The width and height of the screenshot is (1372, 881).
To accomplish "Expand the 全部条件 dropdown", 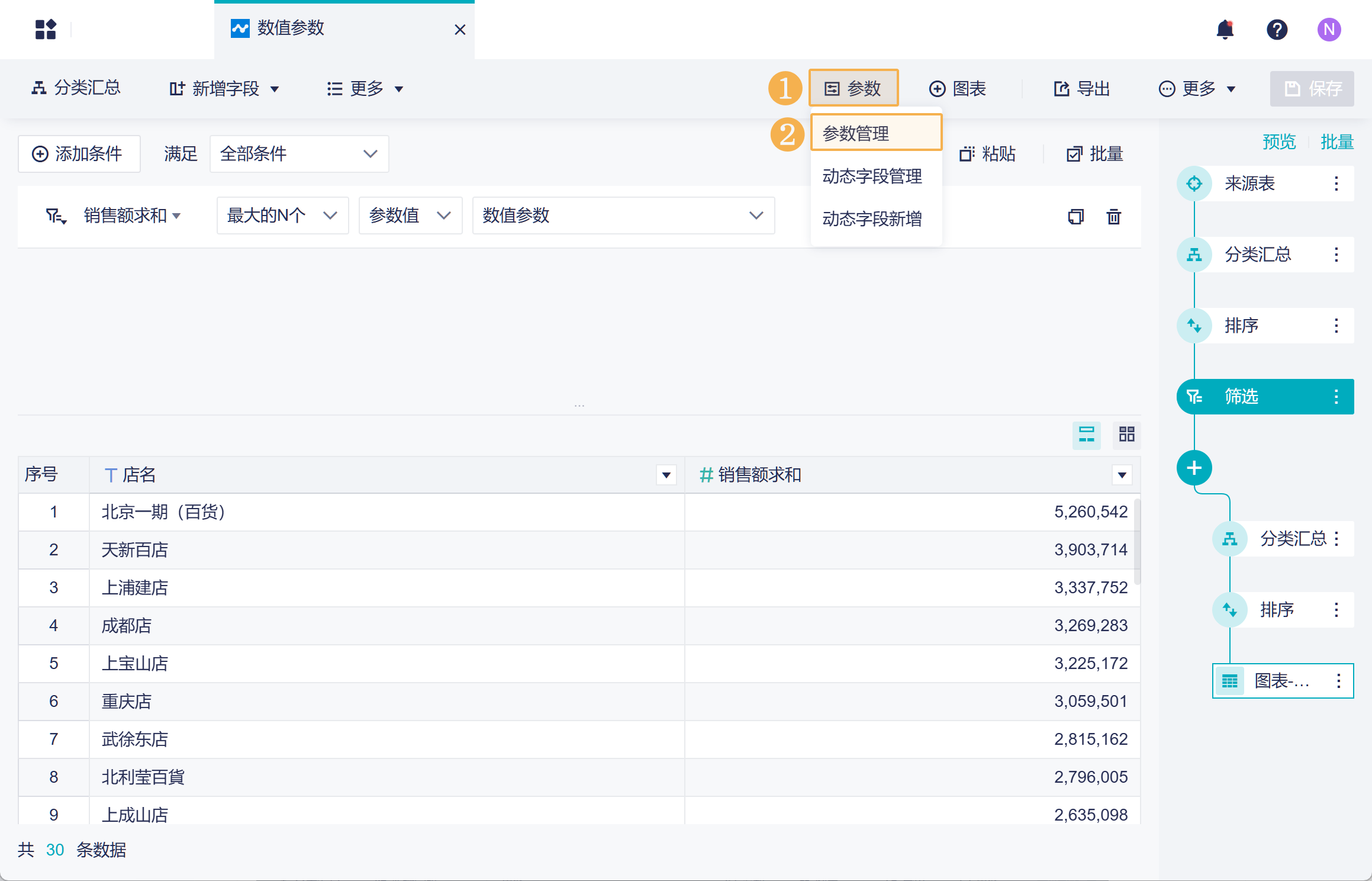I will coord(299,154).
